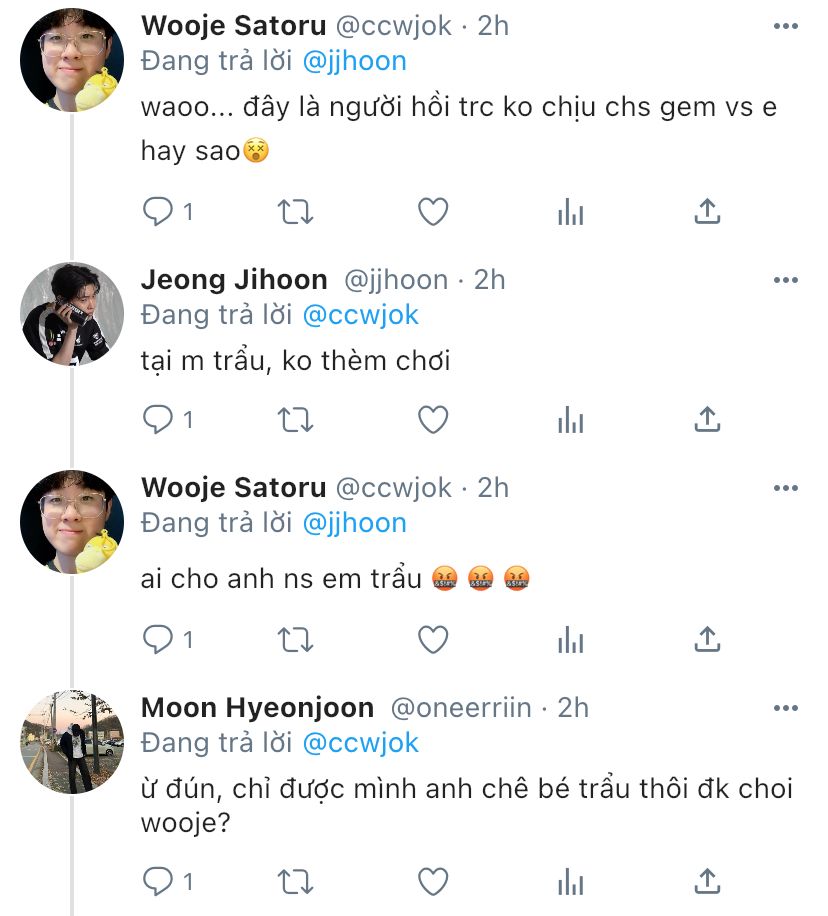Image resolution: width=828 pixels, height=916 pixels.
Task: Click Moon Hyeonjoon's avatar photo
Action: pyautogui.click(x=72, y=742)
